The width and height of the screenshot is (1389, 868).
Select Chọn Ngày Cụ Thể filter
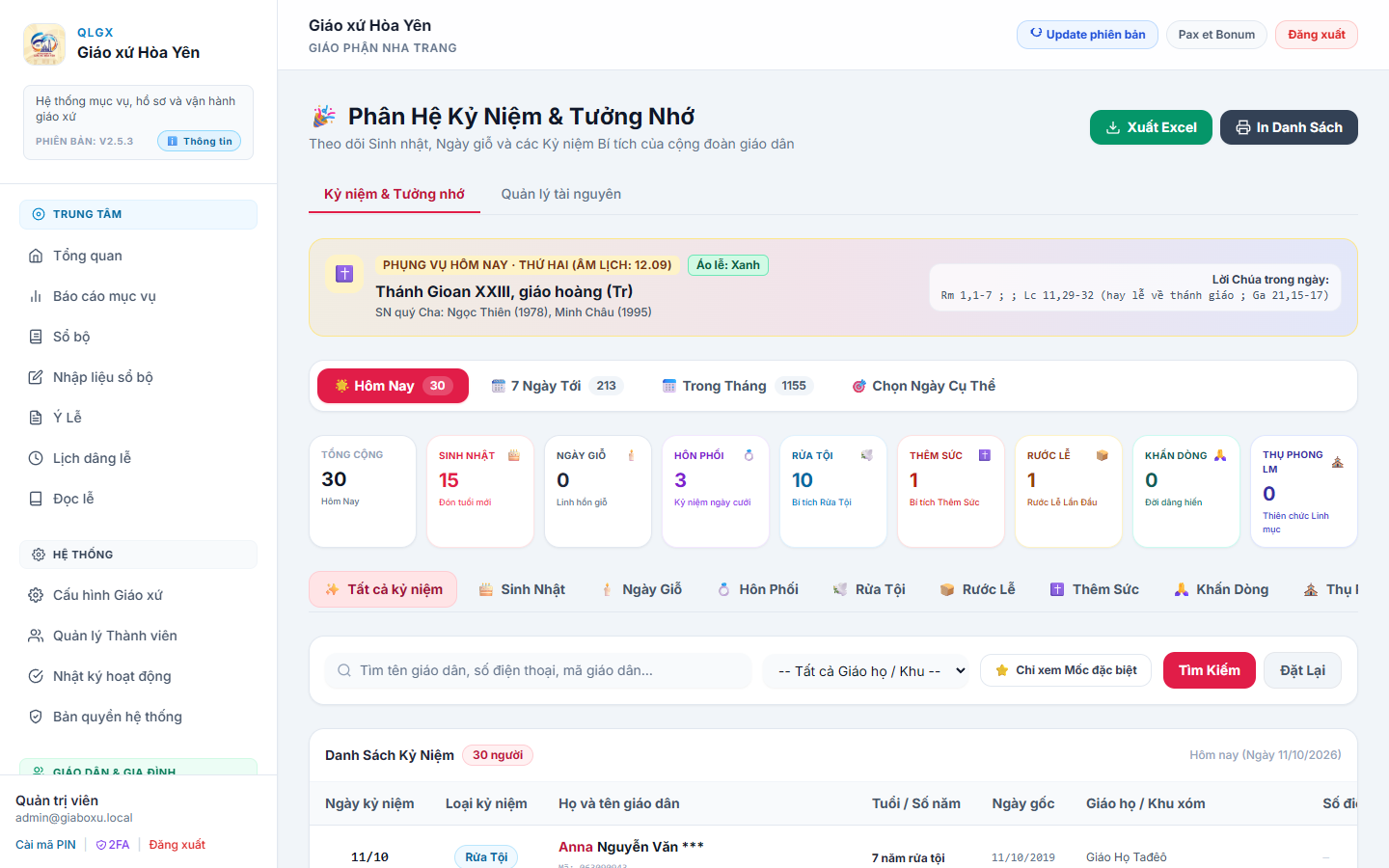[923, 386]
